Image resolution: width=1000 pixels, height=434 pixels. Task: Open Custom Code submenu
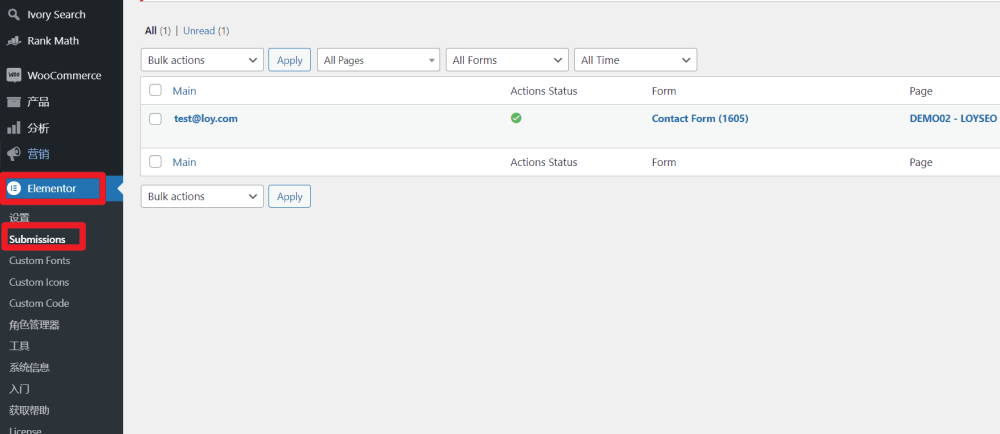(39, 303)
